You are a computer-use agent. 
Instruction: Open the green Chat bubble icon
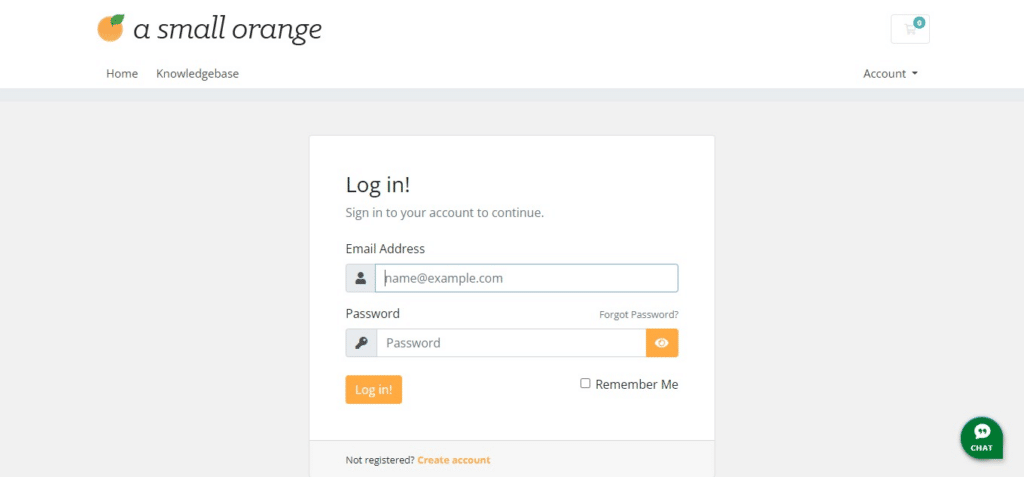pyautogui.click(x=982, y=438)
